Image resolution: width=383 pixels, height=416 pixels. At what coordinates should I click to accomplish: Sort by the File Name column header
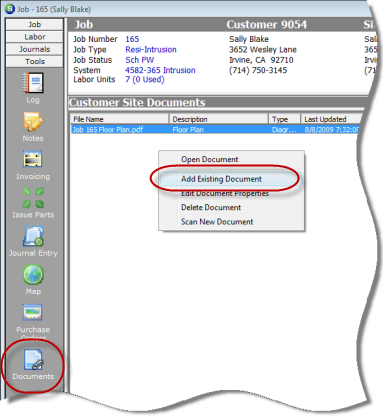click(120, 119)
